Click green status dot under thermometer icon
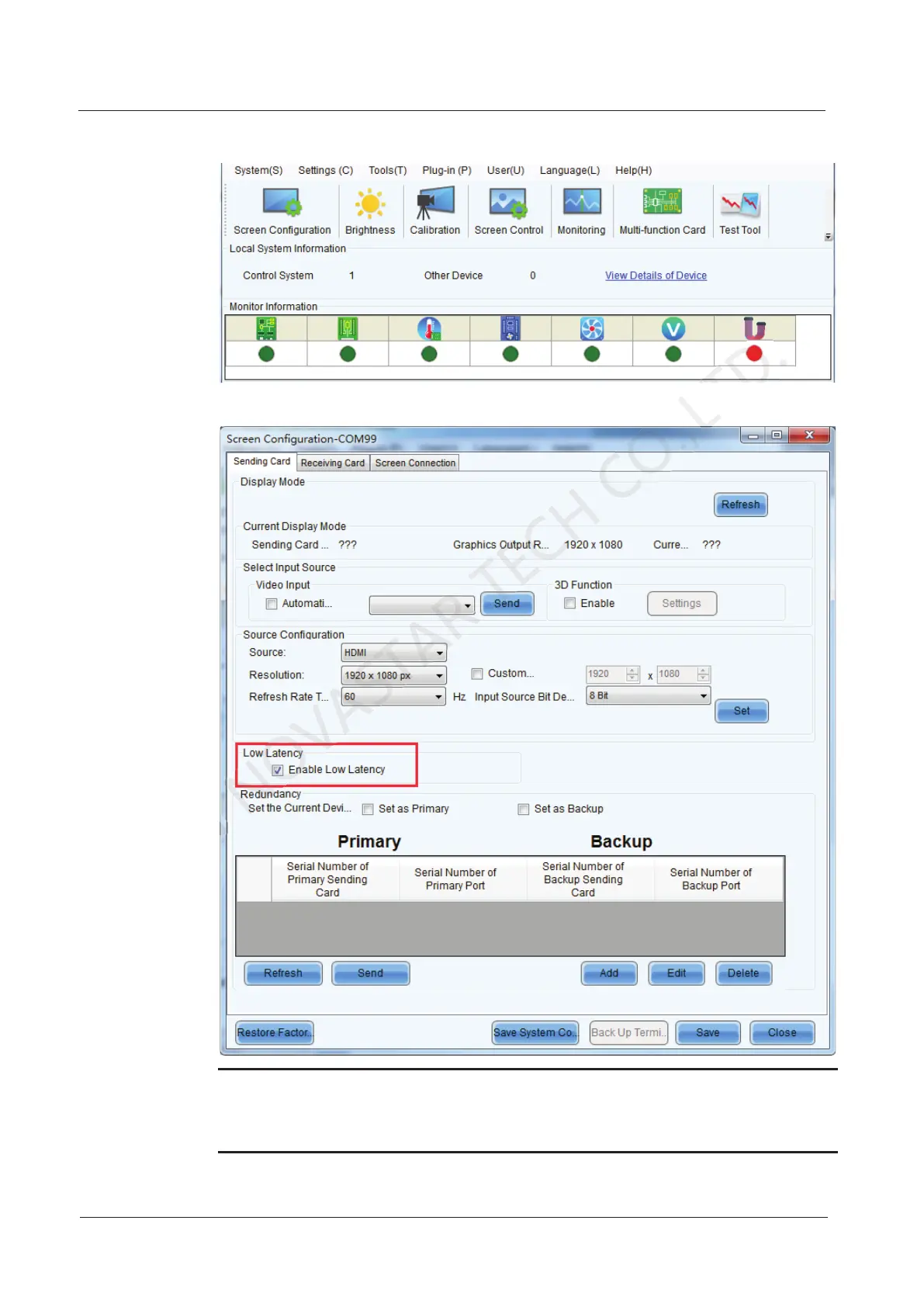The height and width of the screenshot is (1307, 924). pyautogui.click(x=429, y=354)
